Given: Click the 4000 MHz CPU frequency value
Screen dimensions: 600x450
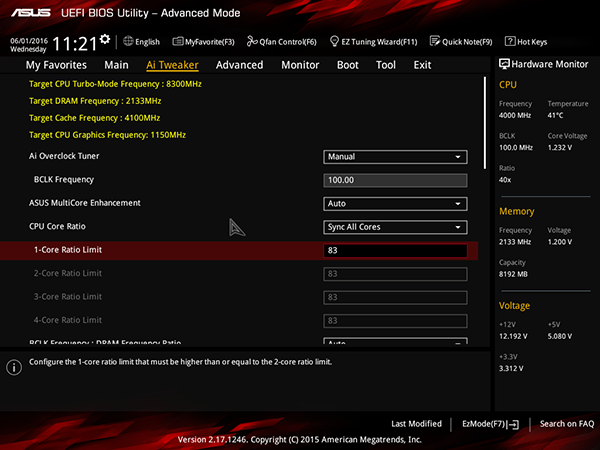Looking at the screenshot, I should 515,115.
